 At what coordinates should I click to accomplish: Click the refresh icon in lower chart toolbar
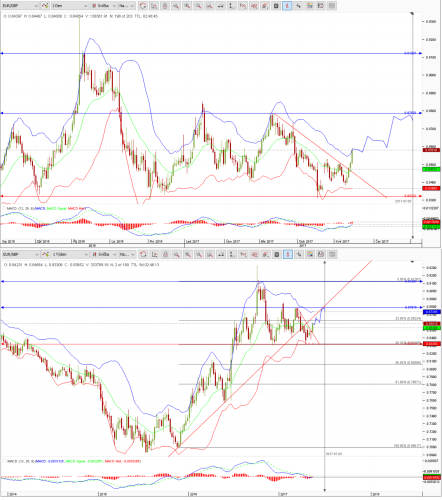[x=143, y=254]
